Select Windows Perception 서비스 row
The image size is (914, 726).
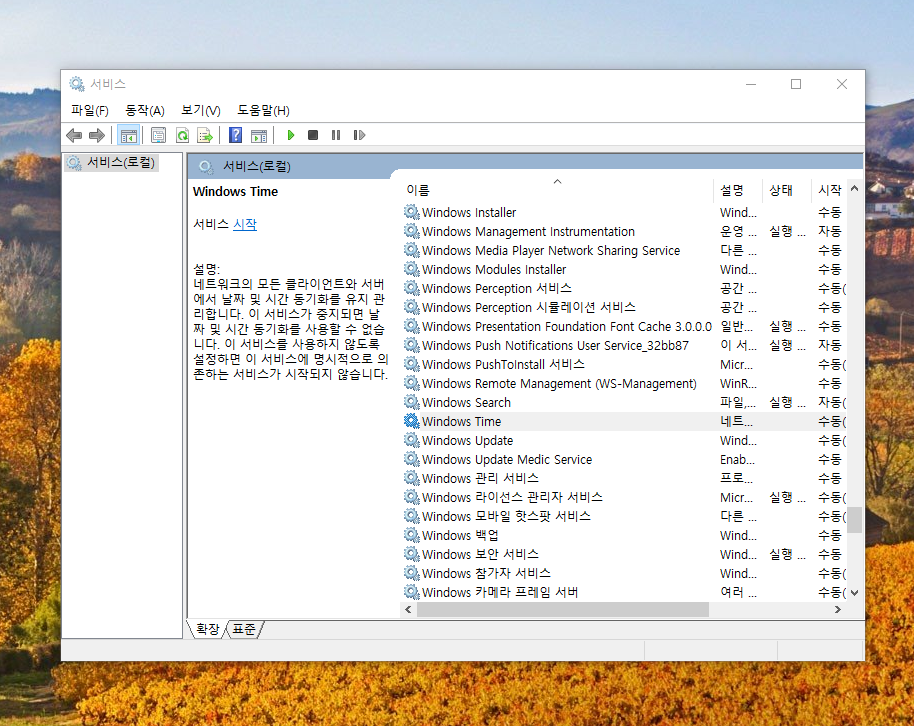point(624,288)
